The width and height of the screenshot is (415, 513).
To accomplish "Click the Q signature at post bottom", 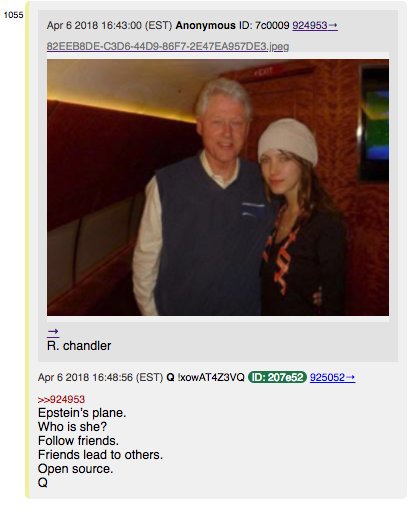I will click(x=43, y=483).
